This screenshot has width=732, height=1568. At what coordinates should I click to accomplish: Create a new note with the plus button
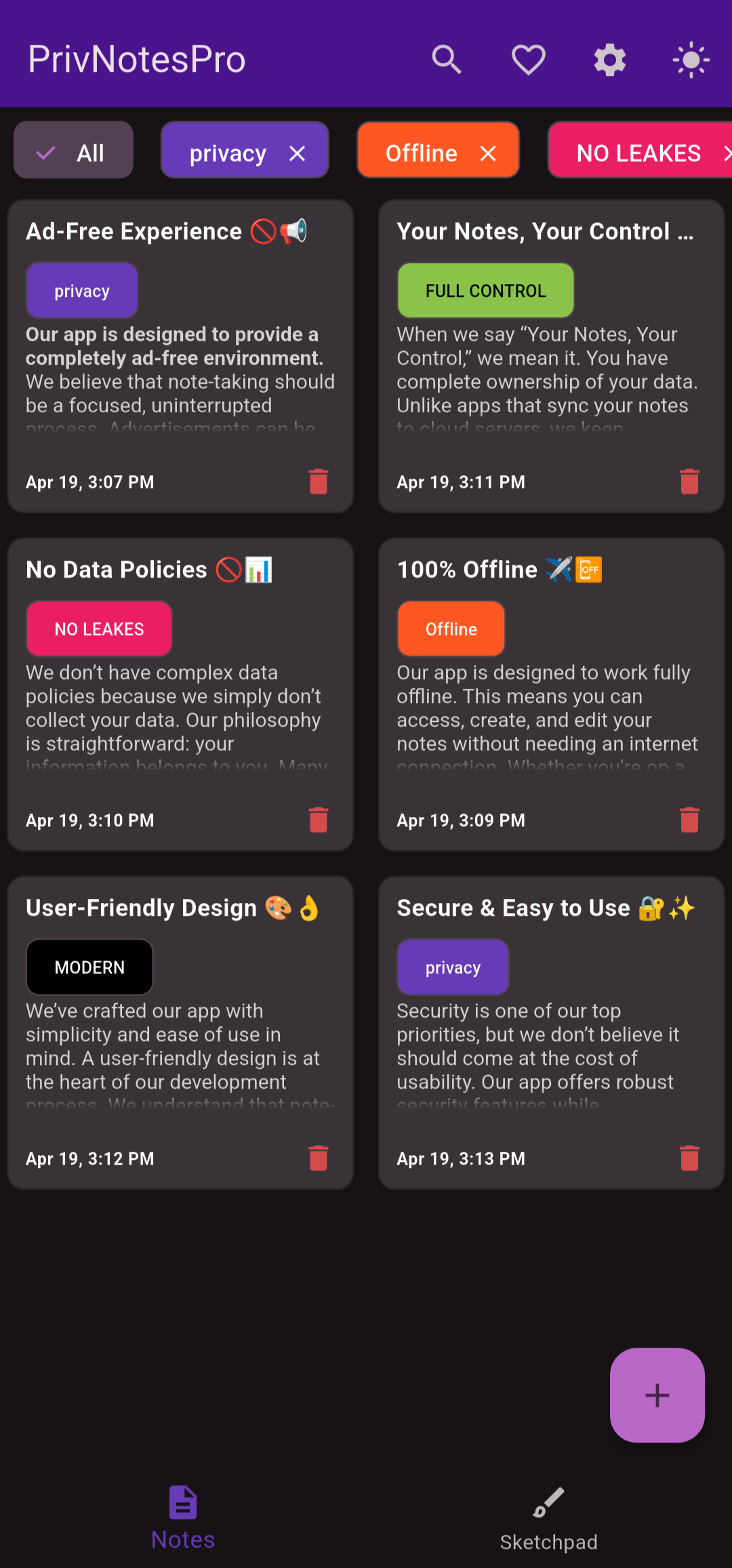tap(656, 1395)
